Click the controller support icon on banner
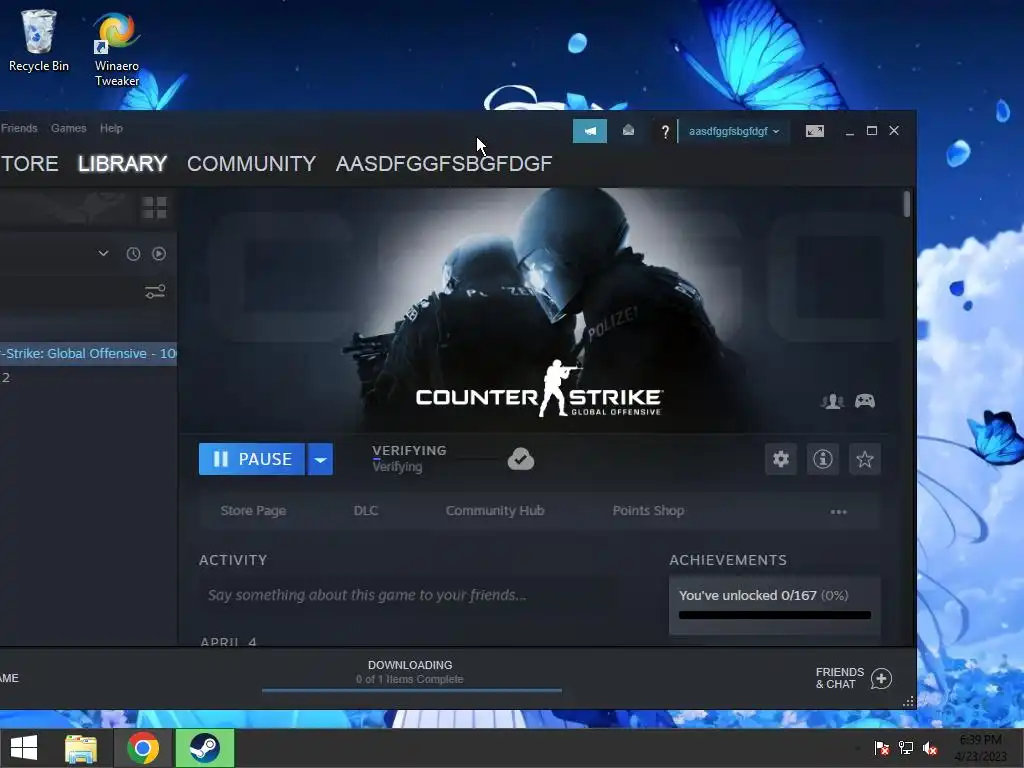This screenshot has height=768, width=1024. coord(865,401)
